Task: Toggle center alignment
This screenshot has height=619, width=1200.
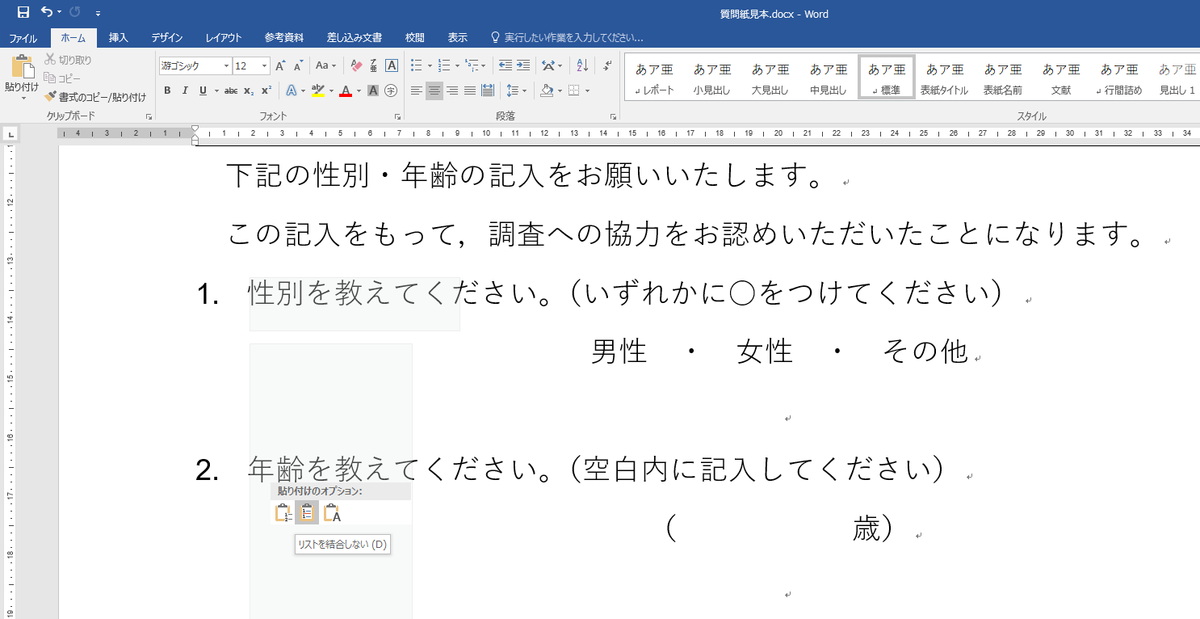Action: pyautogui.click(x=434, y=90)
